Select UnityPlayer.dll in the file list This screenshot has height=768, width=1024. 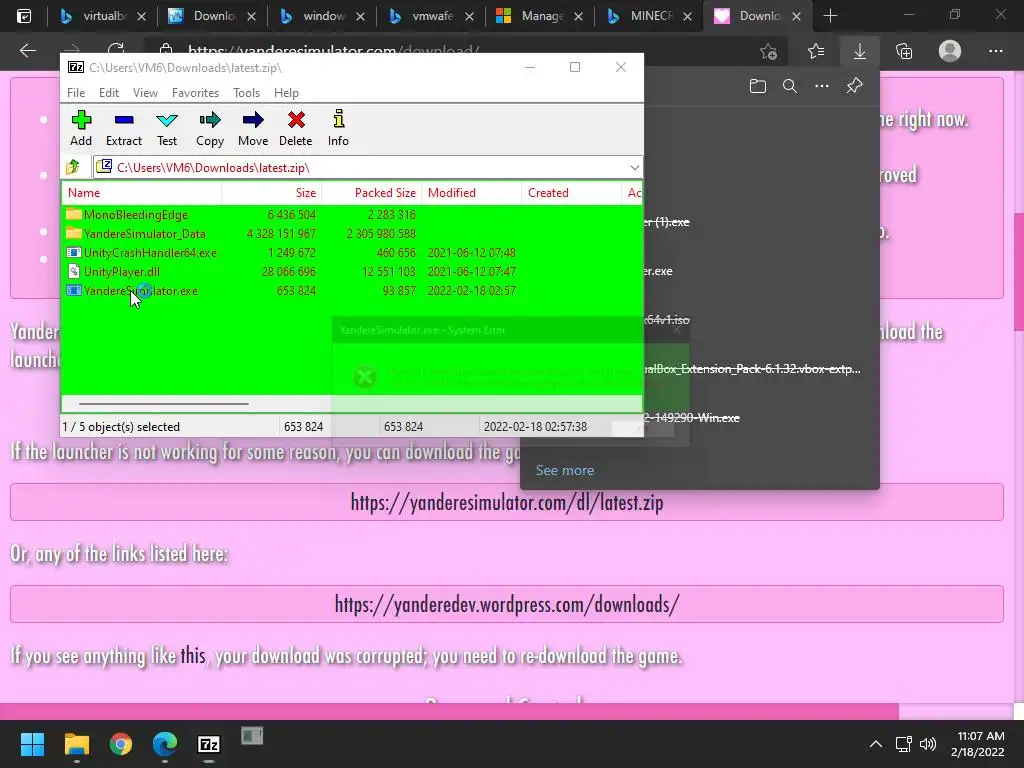(x=121, y=271)
